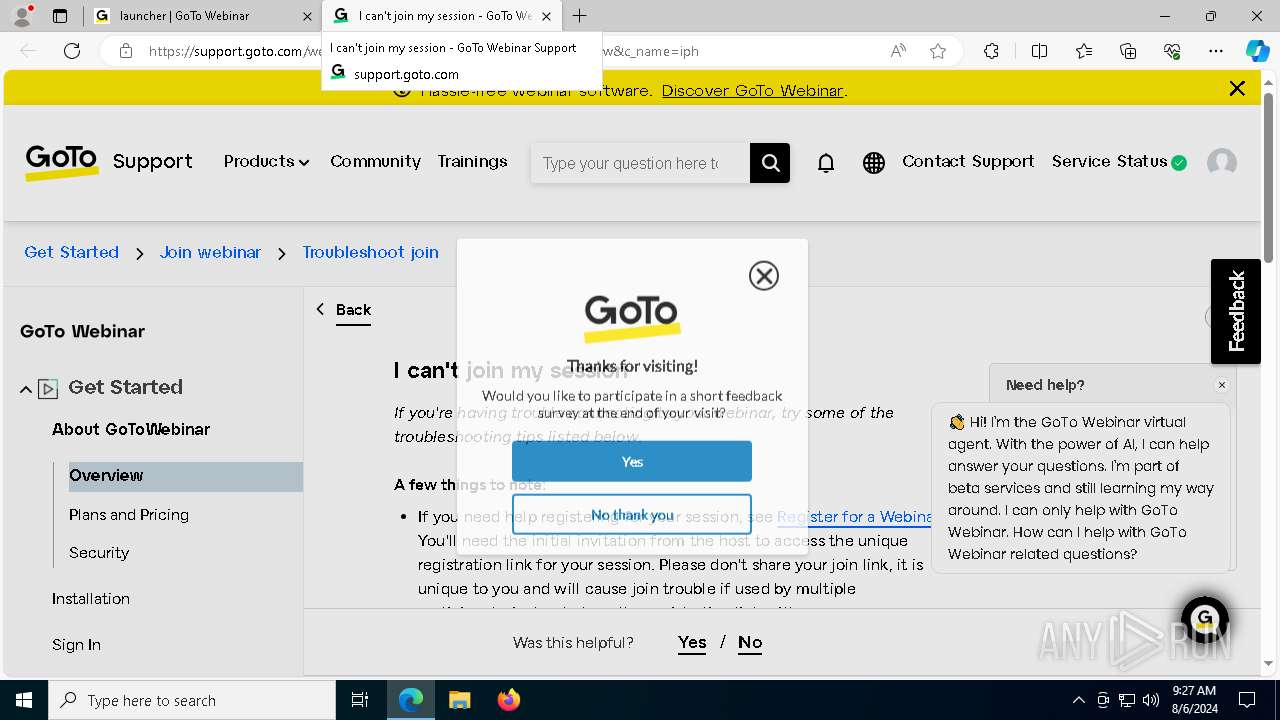Open Security sidebar item
This screenshot has height=720, width=1280.
point(99,553)
